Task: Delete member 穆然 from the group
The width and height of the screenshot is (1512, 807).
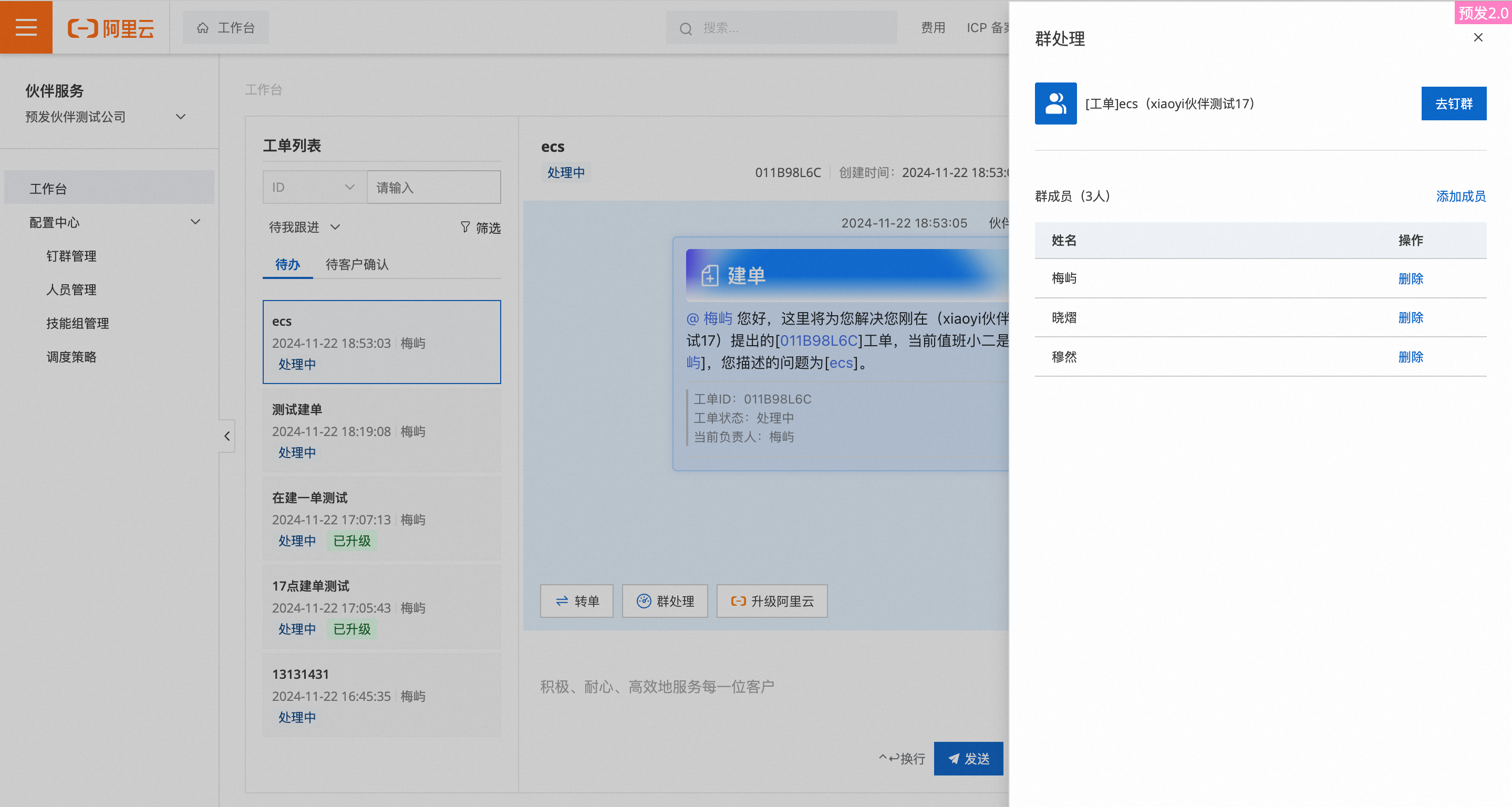Action: coord(1411,357)
